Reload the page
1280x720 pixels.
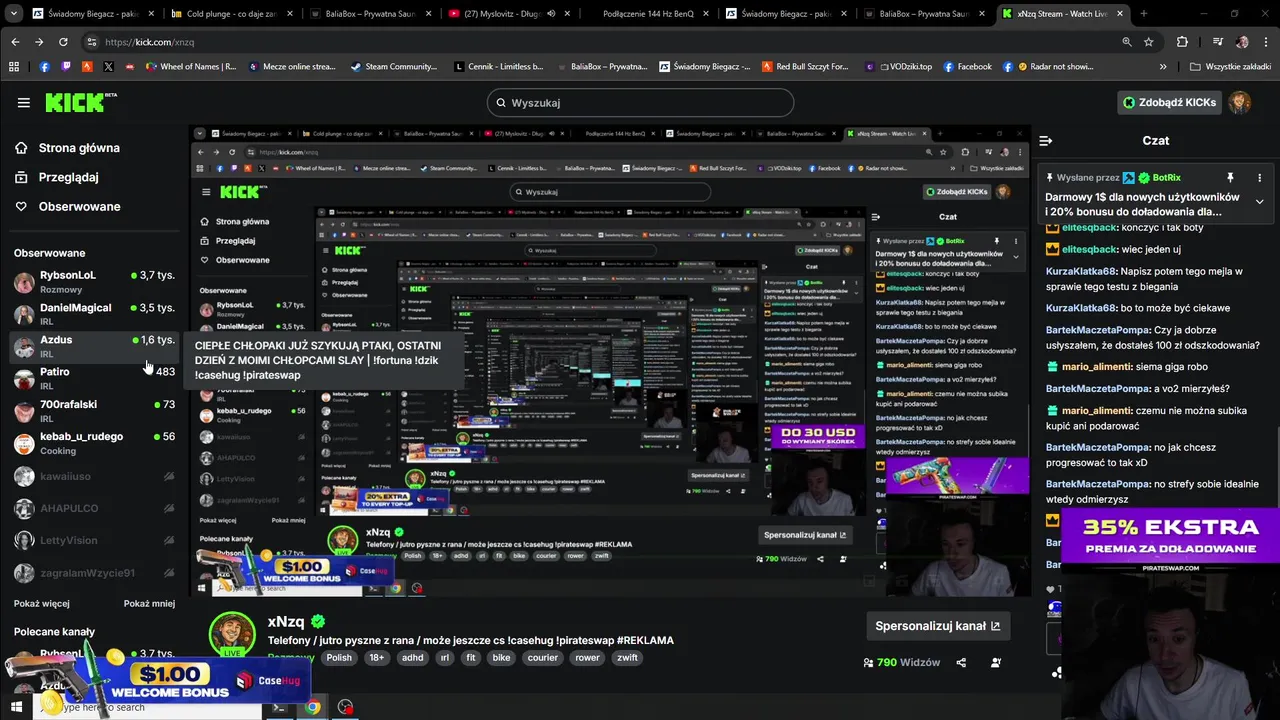[63, 42]
